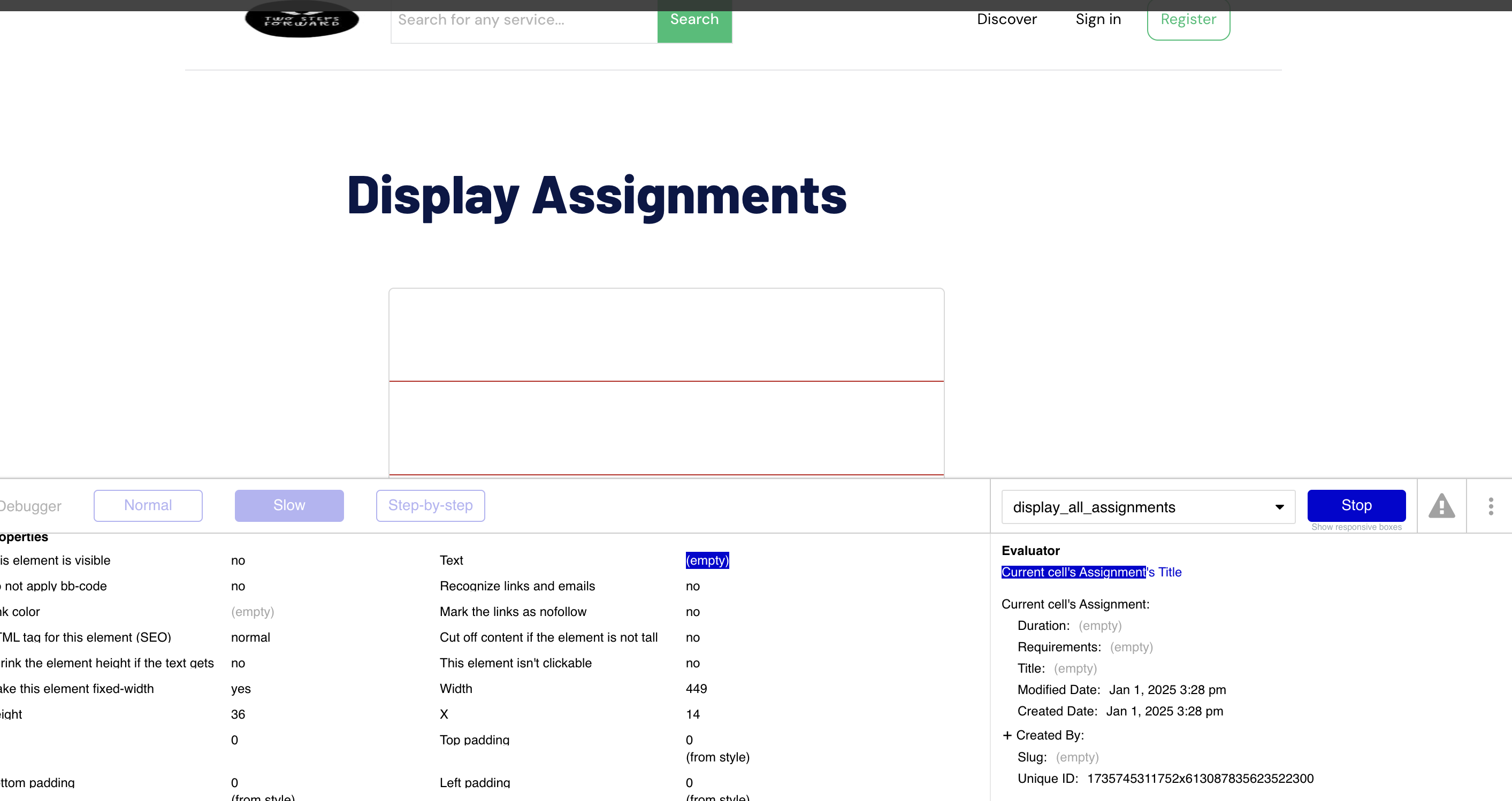Viewport: 1512px width, 801px height.
Task: Click the first empty assignment cell
Action: coord(666,335)
